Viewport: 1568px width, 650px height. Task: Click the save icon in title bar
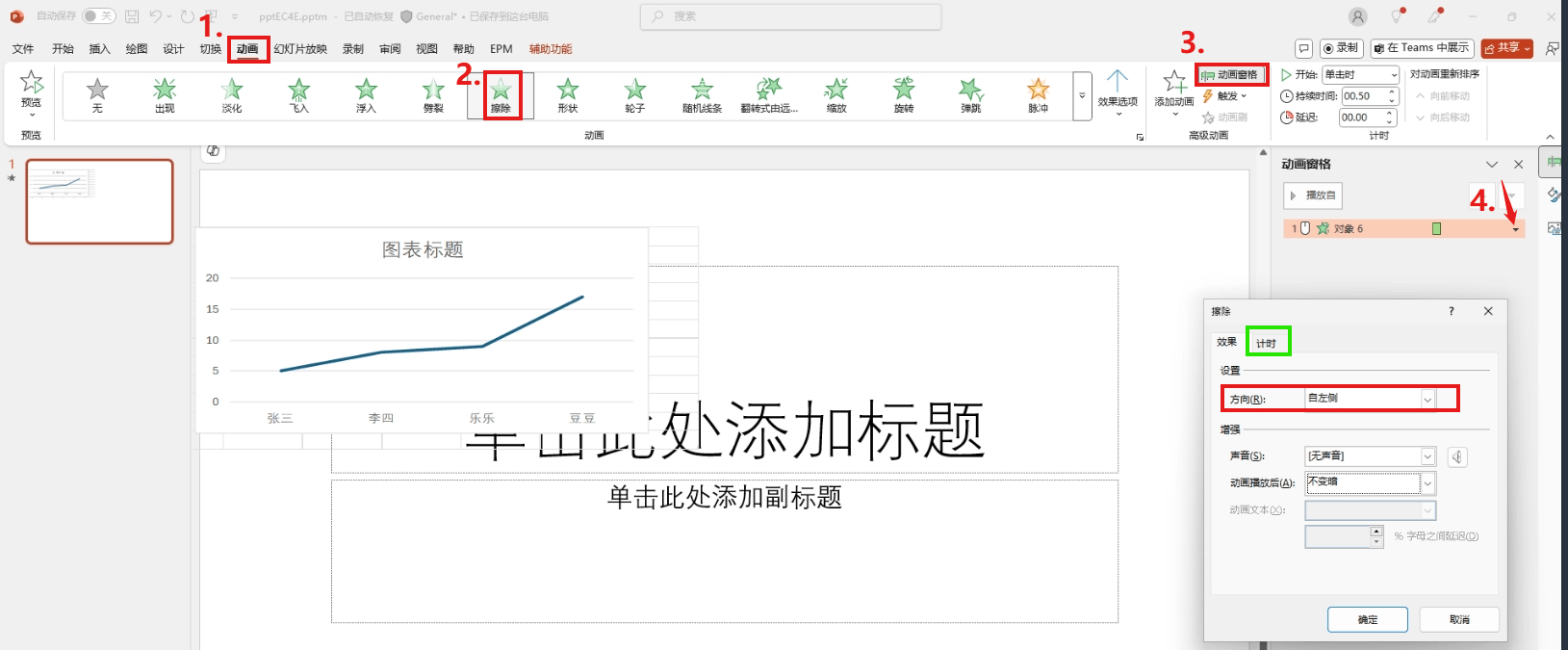[132, 16]
